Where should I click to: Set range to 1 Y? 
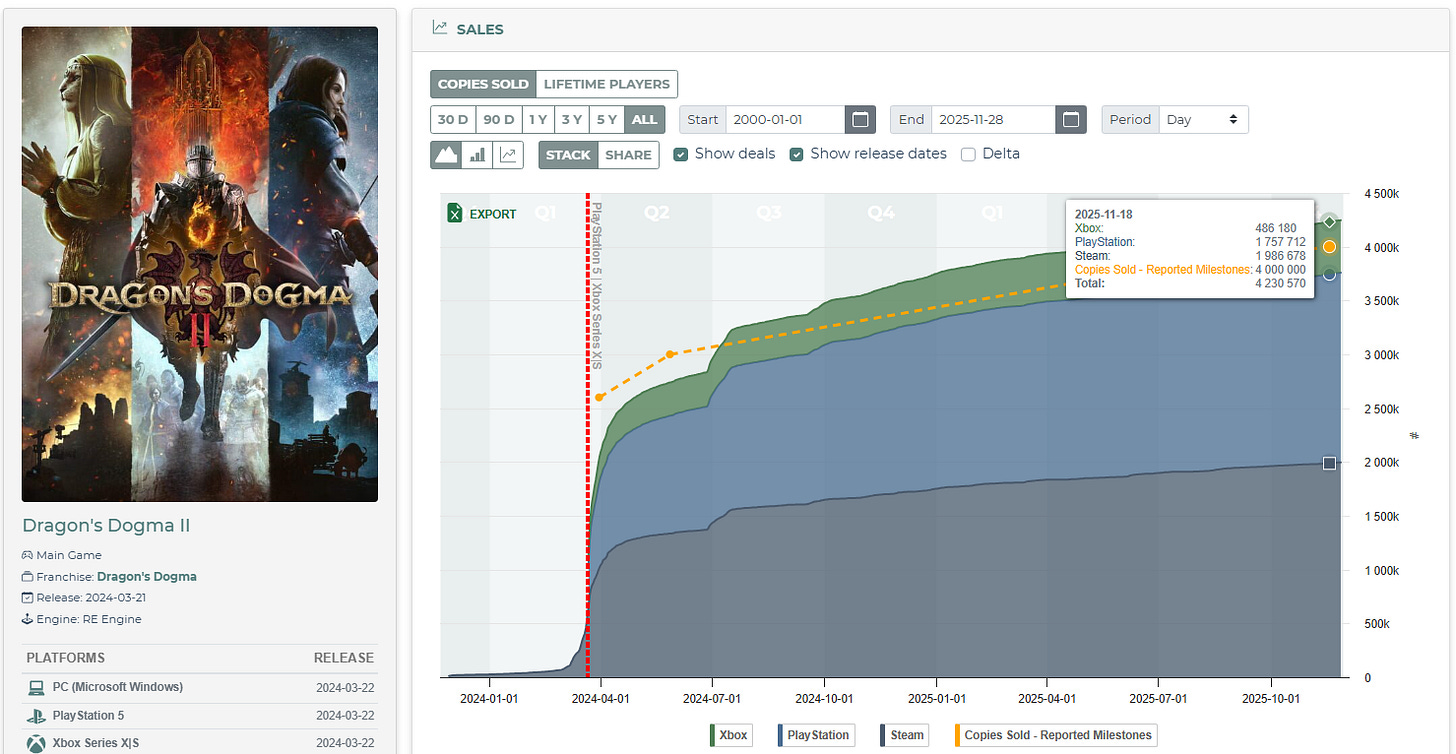(538, 119)
